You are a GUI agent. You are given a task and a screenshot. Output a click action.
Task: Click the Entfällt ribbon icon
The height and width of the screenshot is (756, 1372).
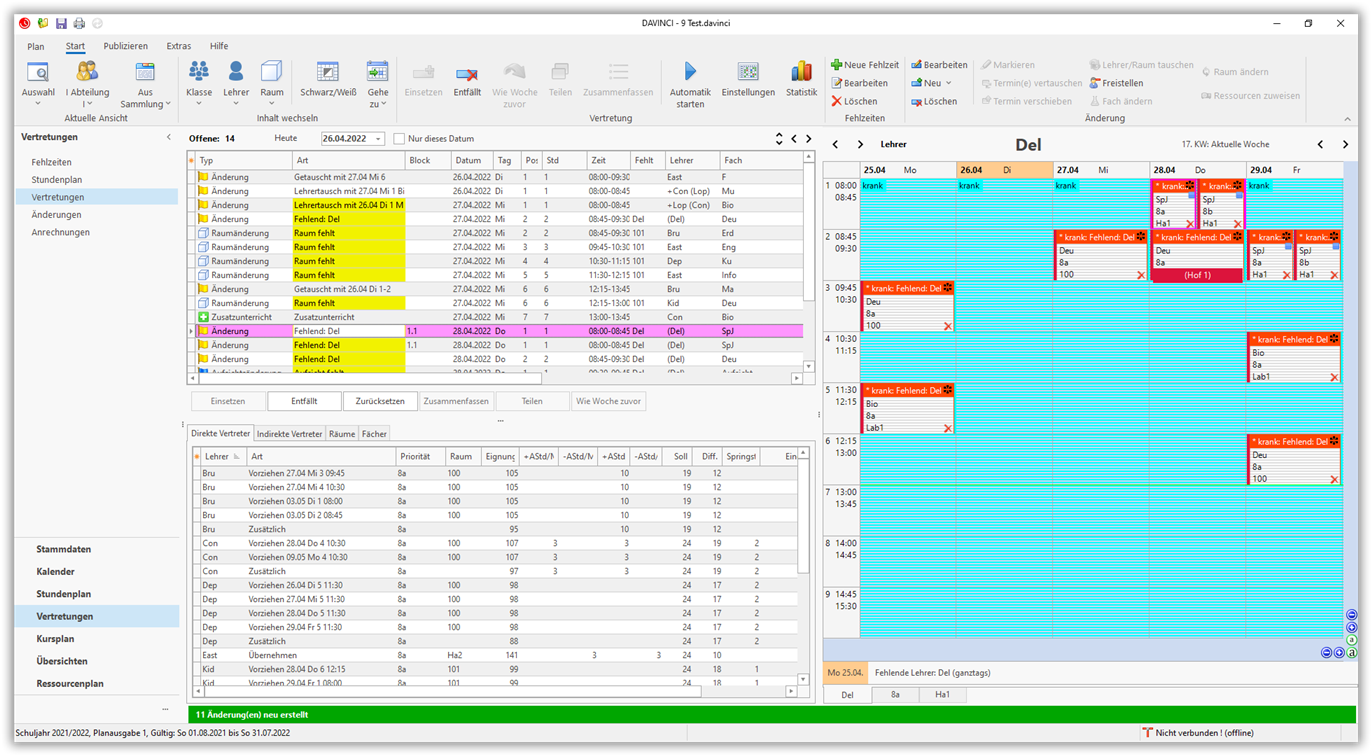(466, 73)
